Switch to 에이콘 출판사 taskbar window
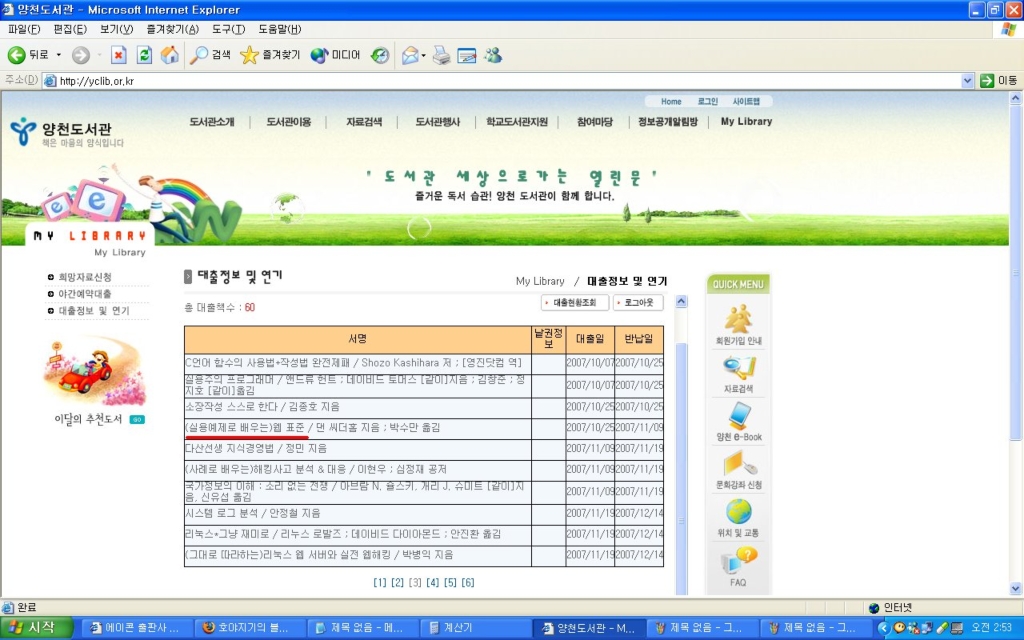This screenshot has width=1024, height=640. (138, 628)
